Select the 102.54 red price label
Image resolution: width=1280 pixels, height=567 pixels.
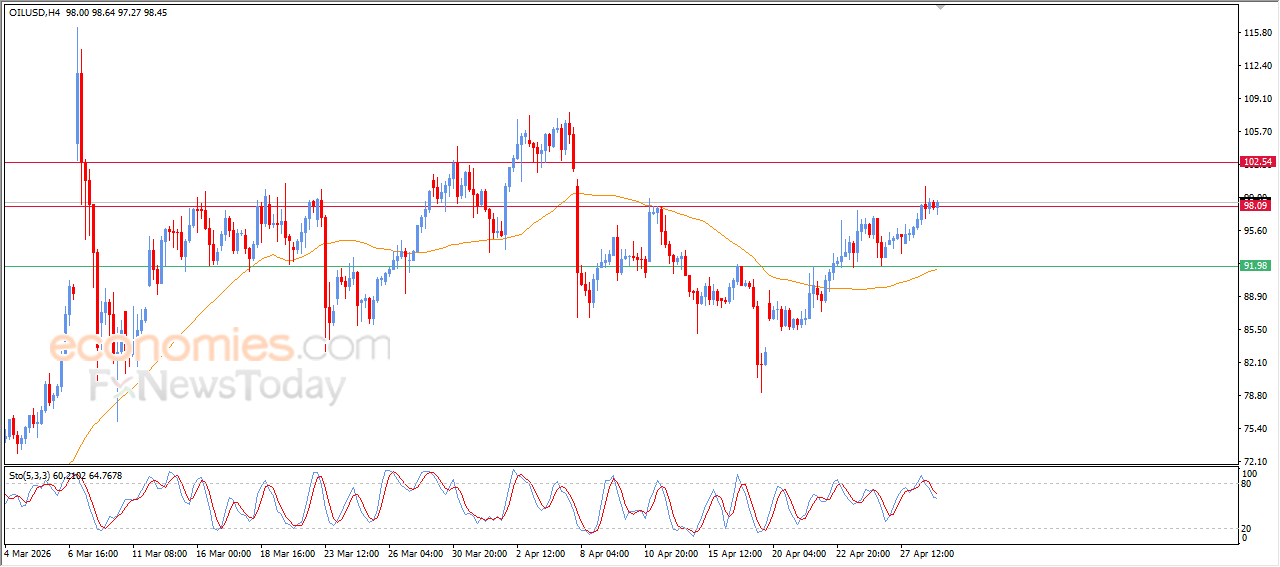(x=1256, y=162)
